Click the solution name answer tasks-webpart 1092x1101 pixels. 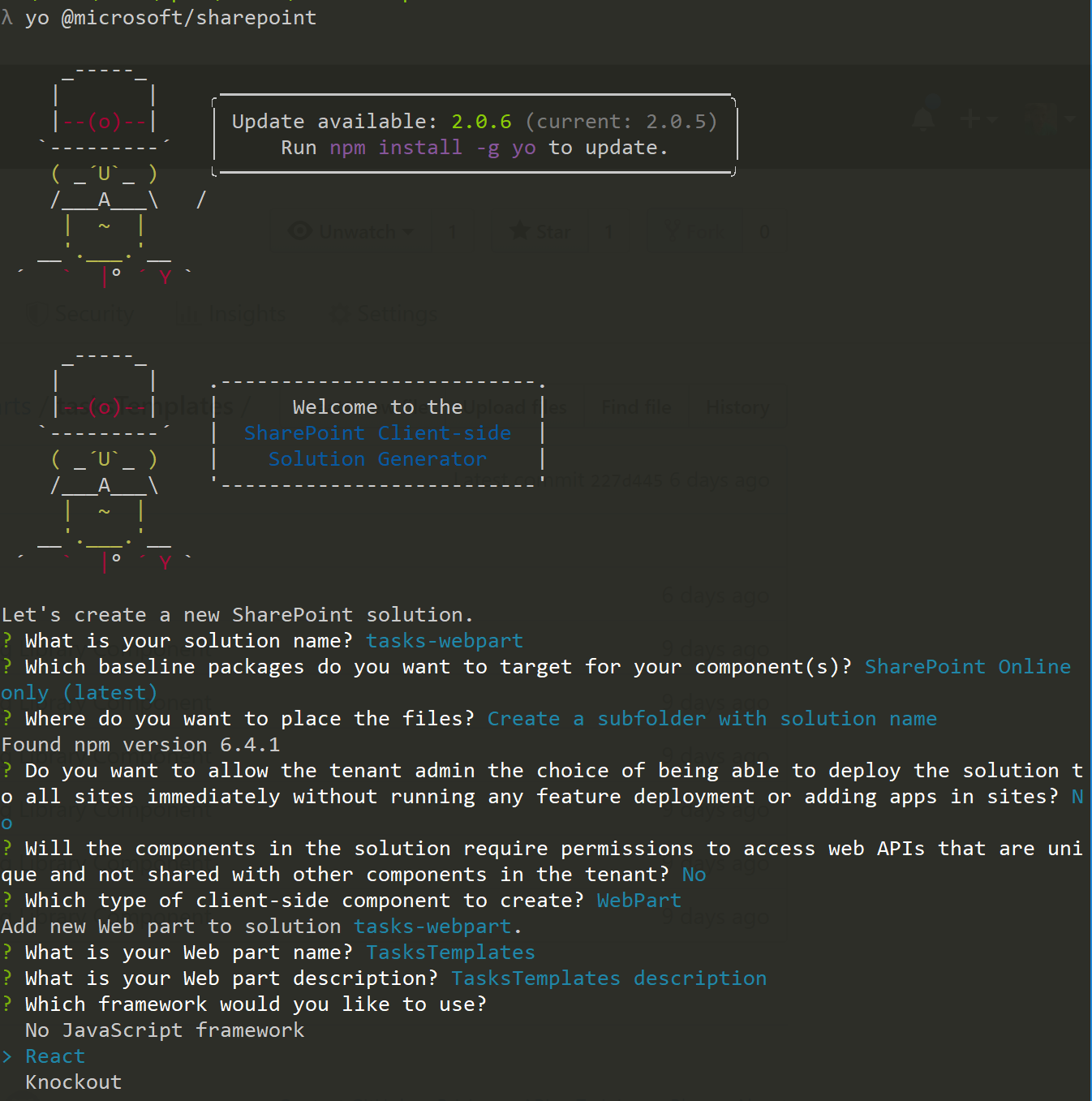445,641
